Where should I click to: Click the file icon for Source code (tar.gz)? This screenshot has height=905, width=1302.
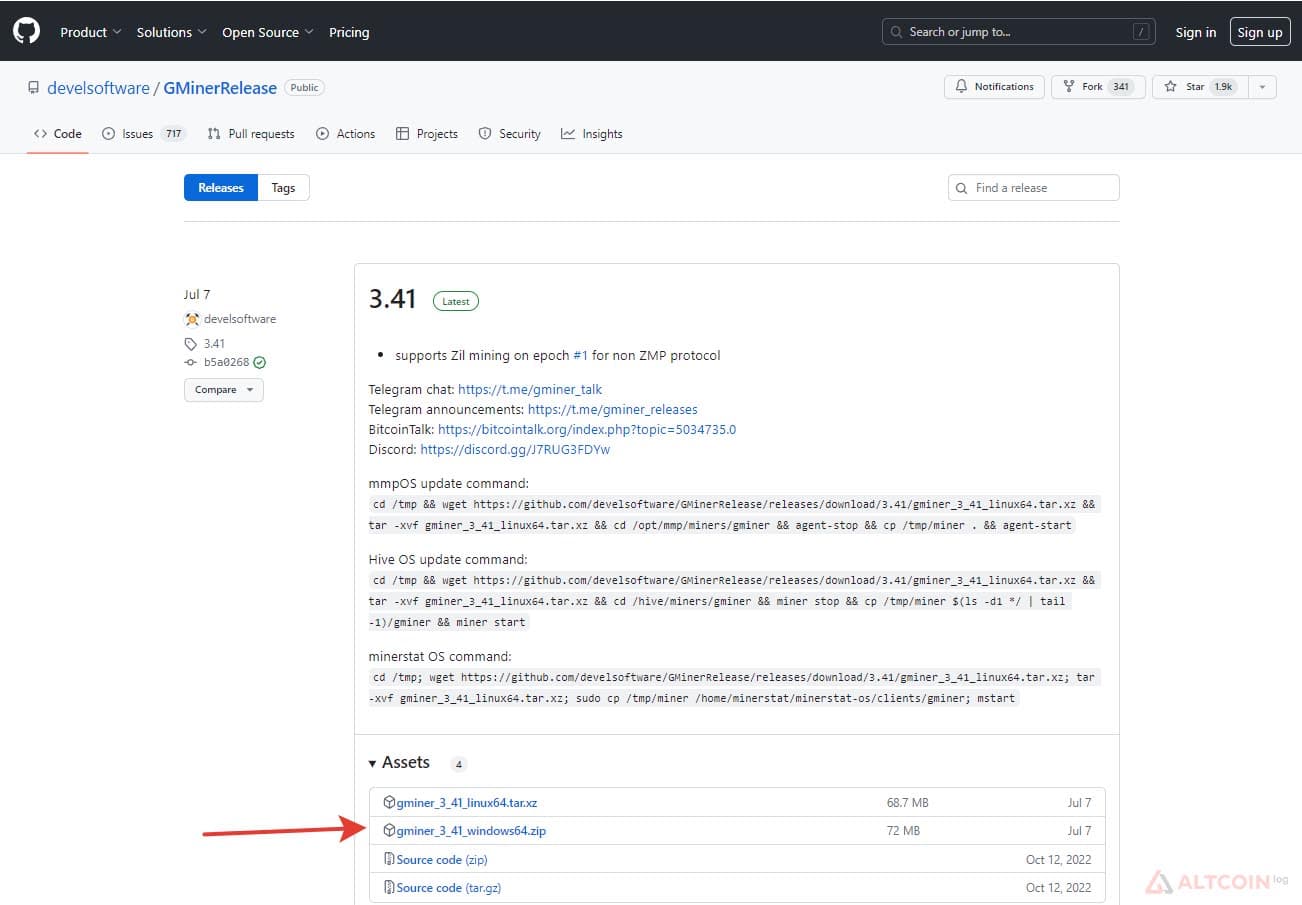[x=390, y=887]
